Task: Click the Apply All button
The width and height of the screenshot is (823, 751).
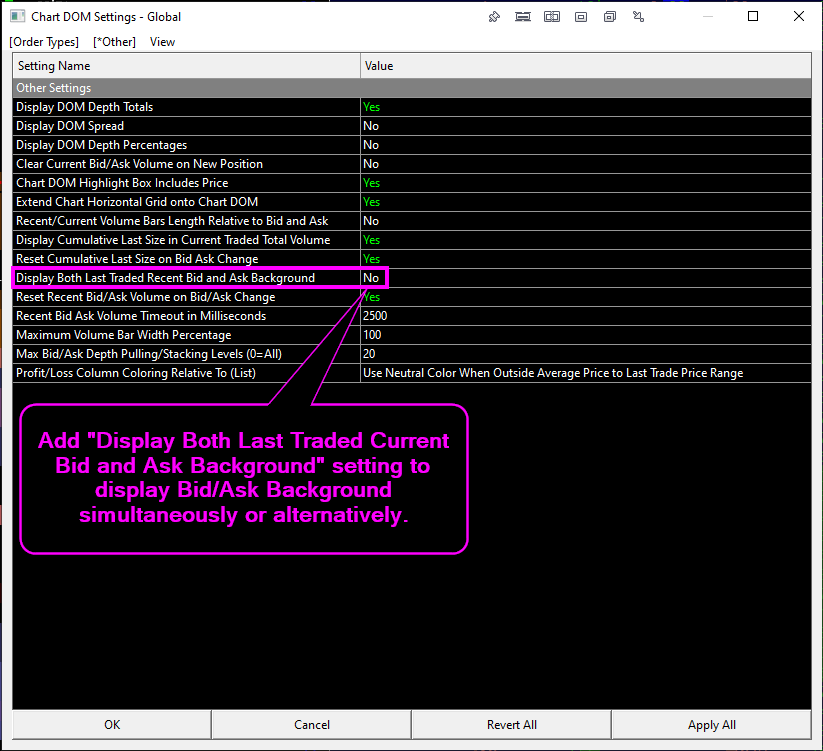Action: (x=712, y=725)
